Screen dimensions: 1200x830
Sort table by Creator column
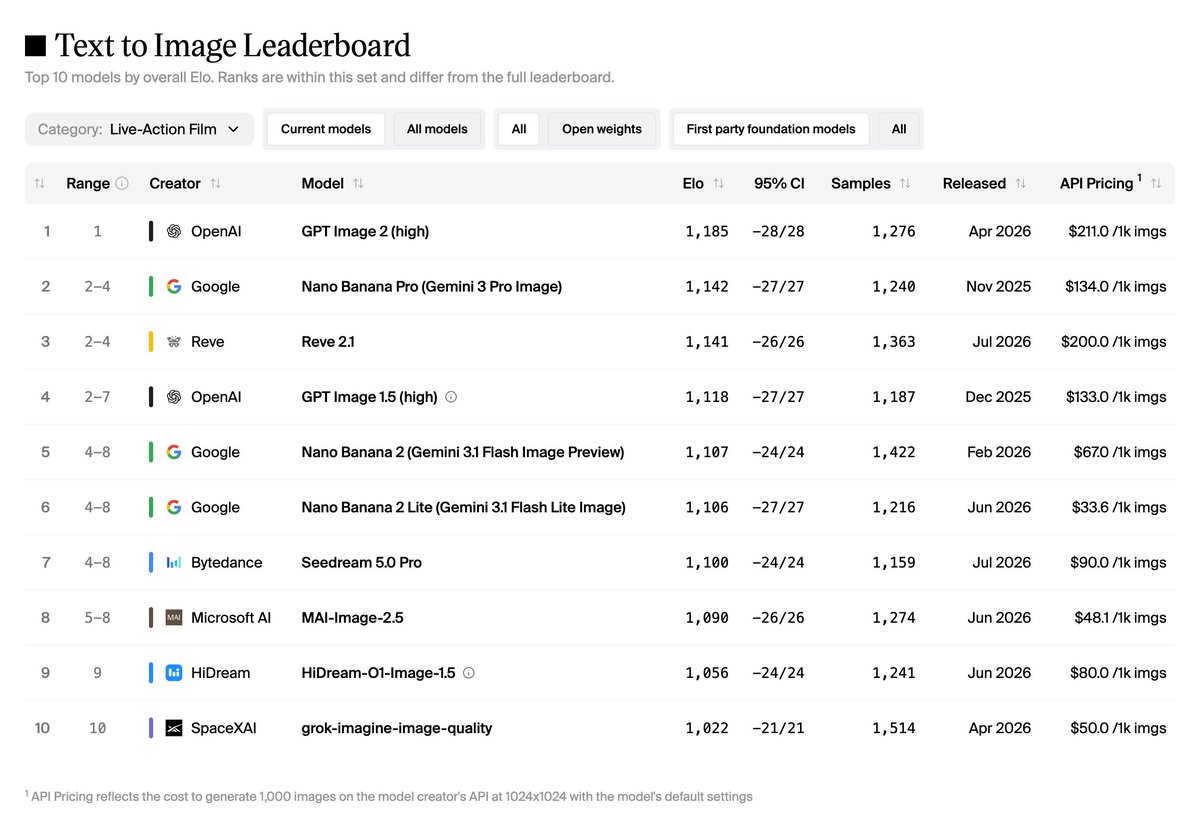[x=216, y=184]
